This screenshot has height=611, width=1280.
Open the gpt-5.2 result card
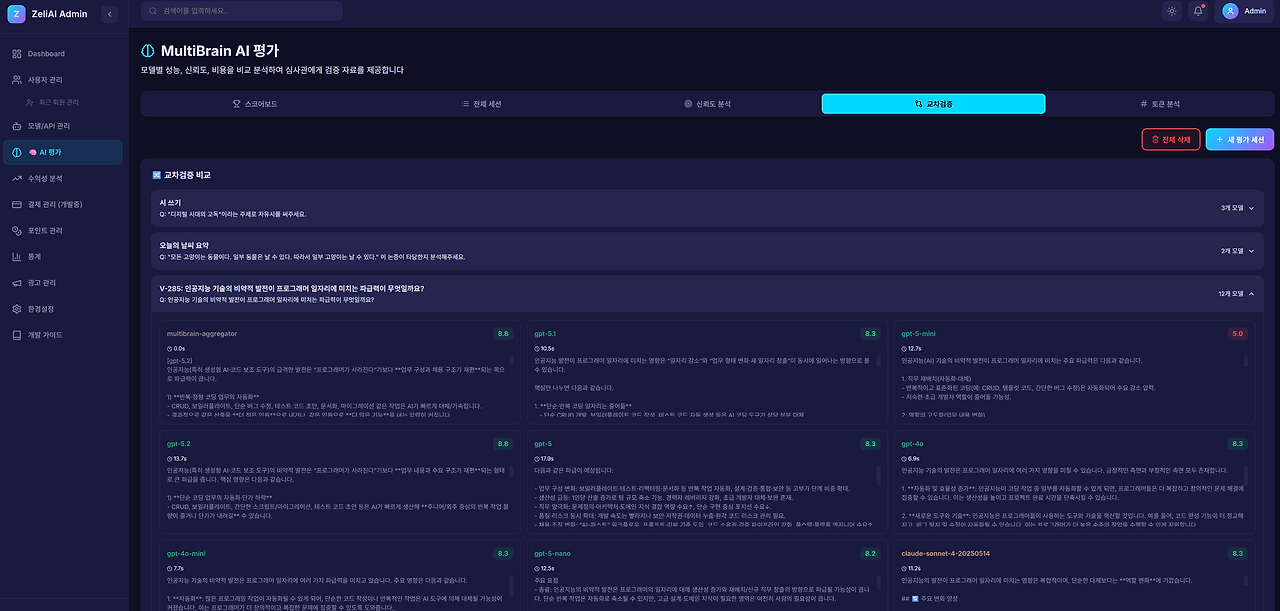click(339, 480)
